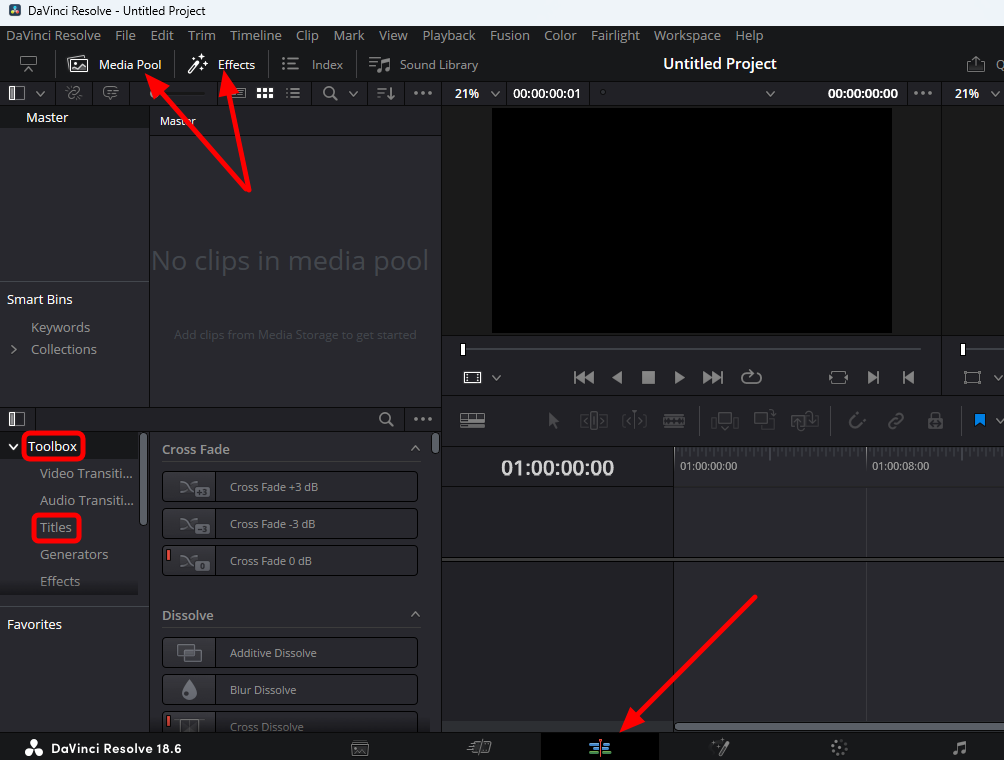1004x760 pixels.
Task: Jump to last frame in source viewer
Action: [x=713, y=378]
